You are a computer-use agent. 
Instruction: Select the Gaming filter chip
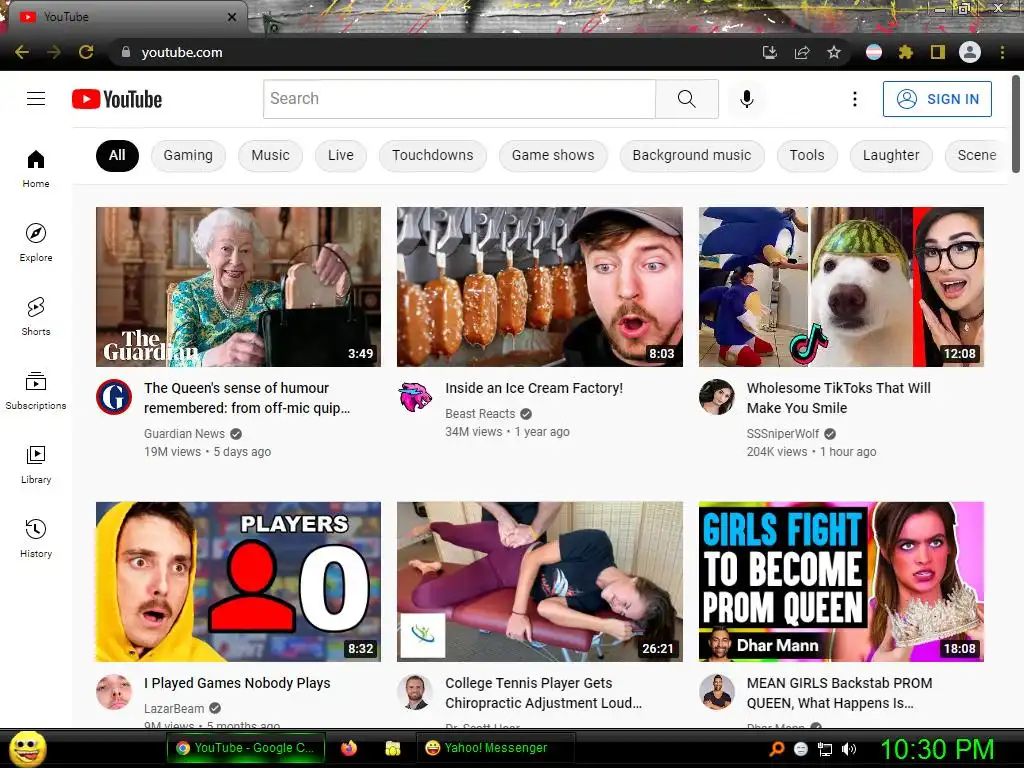[x=188, y=155]
